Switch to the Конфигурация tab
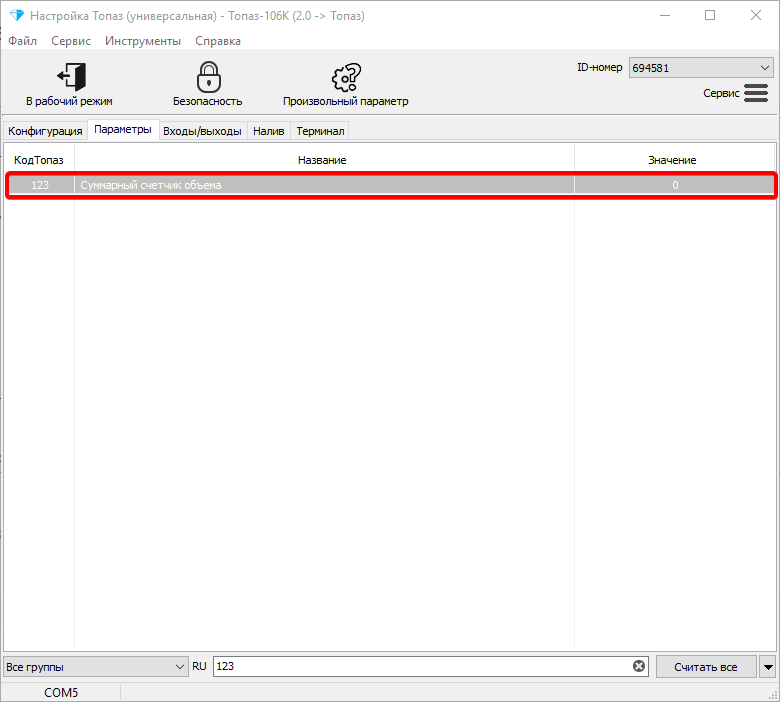 [45, 131]
